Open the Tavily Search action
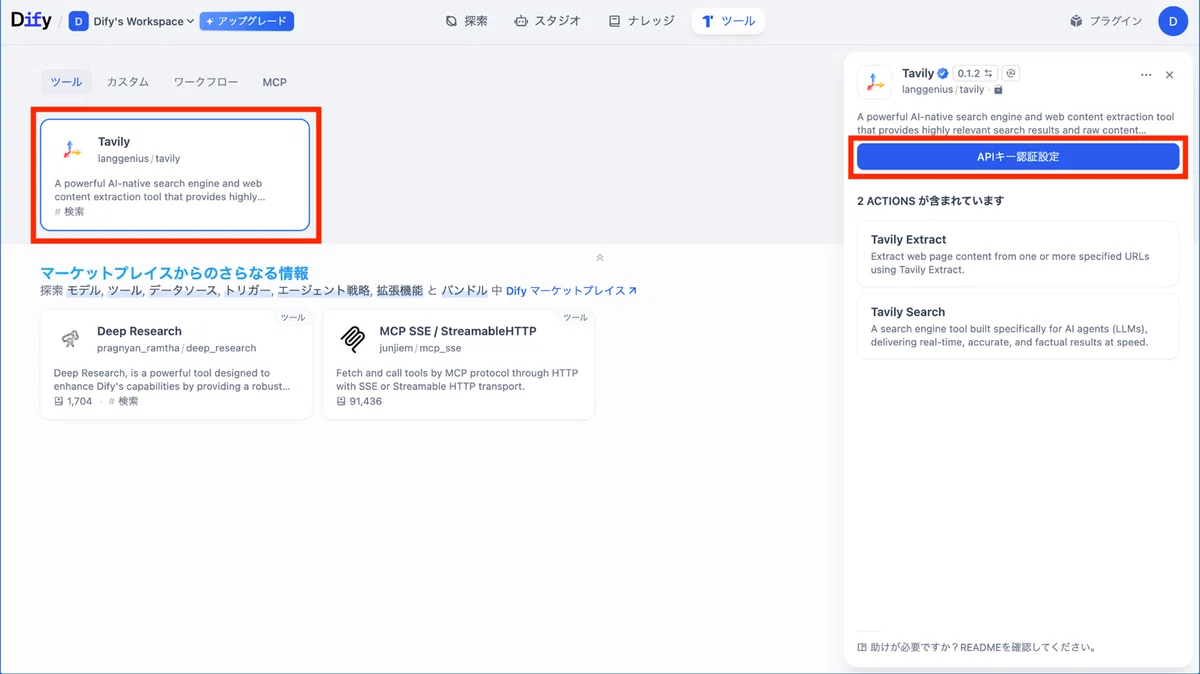The image size is (1200, 674). tap(1018, 326)
